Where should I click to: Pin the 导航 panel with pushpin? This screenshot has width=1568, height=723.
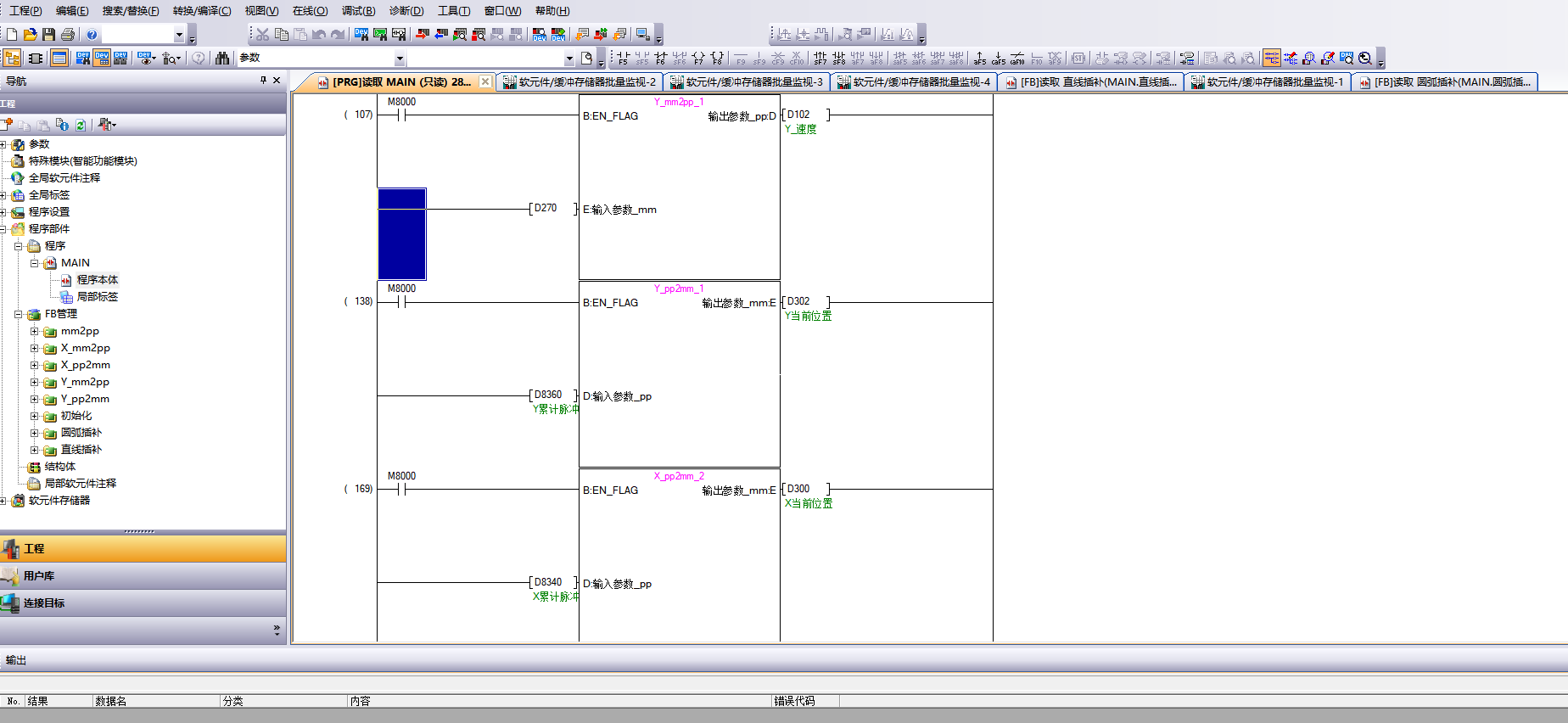click(x=263, y=81)
